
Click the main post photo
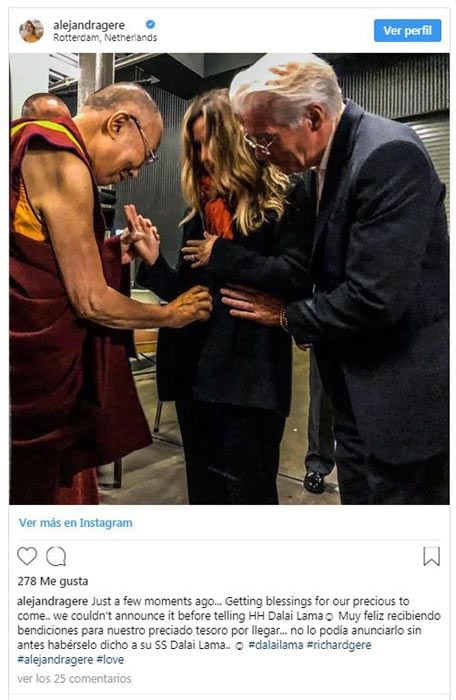click(229, 279)
